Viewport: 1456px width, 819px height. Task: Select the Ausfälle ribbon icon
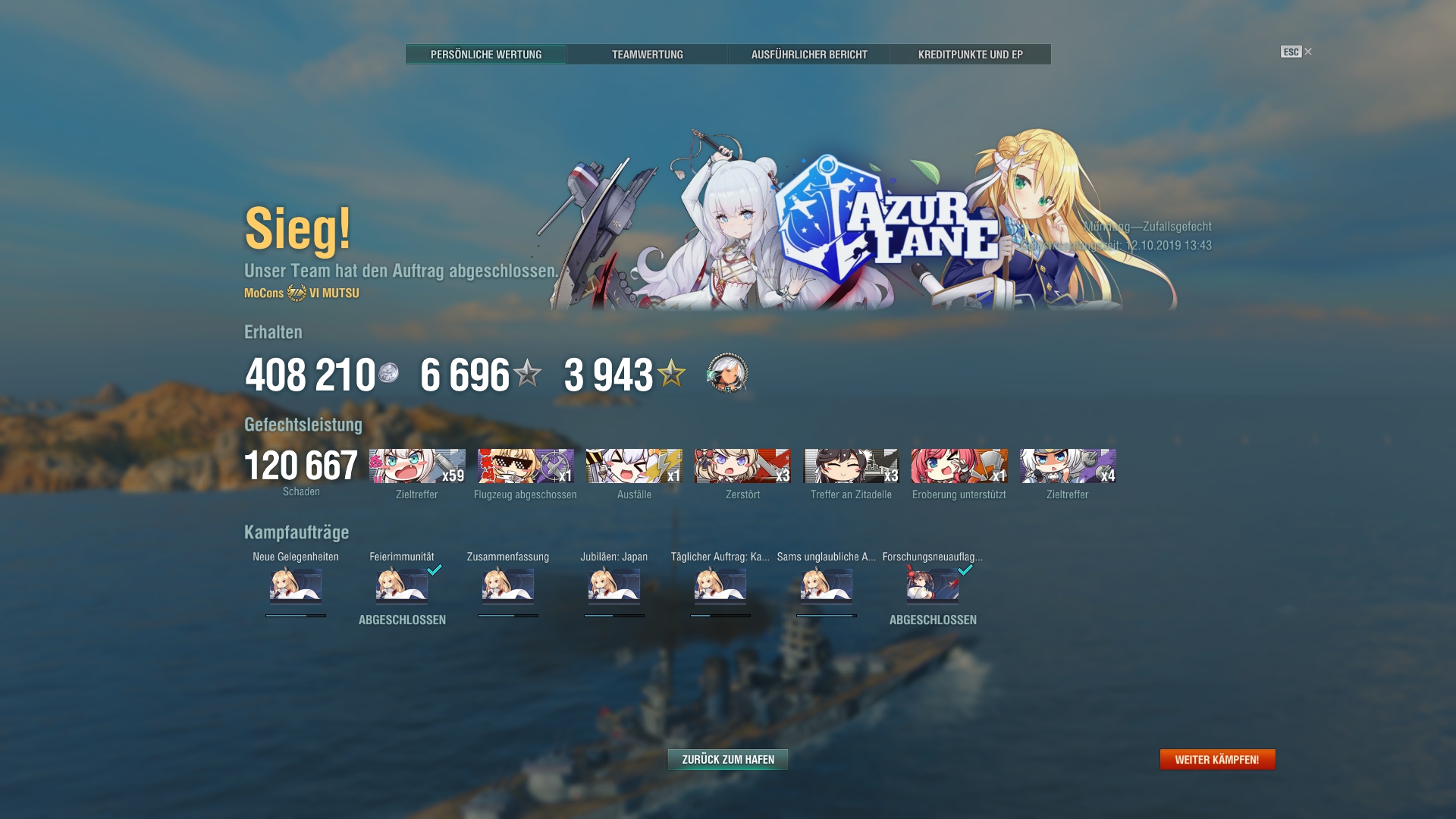634,466
